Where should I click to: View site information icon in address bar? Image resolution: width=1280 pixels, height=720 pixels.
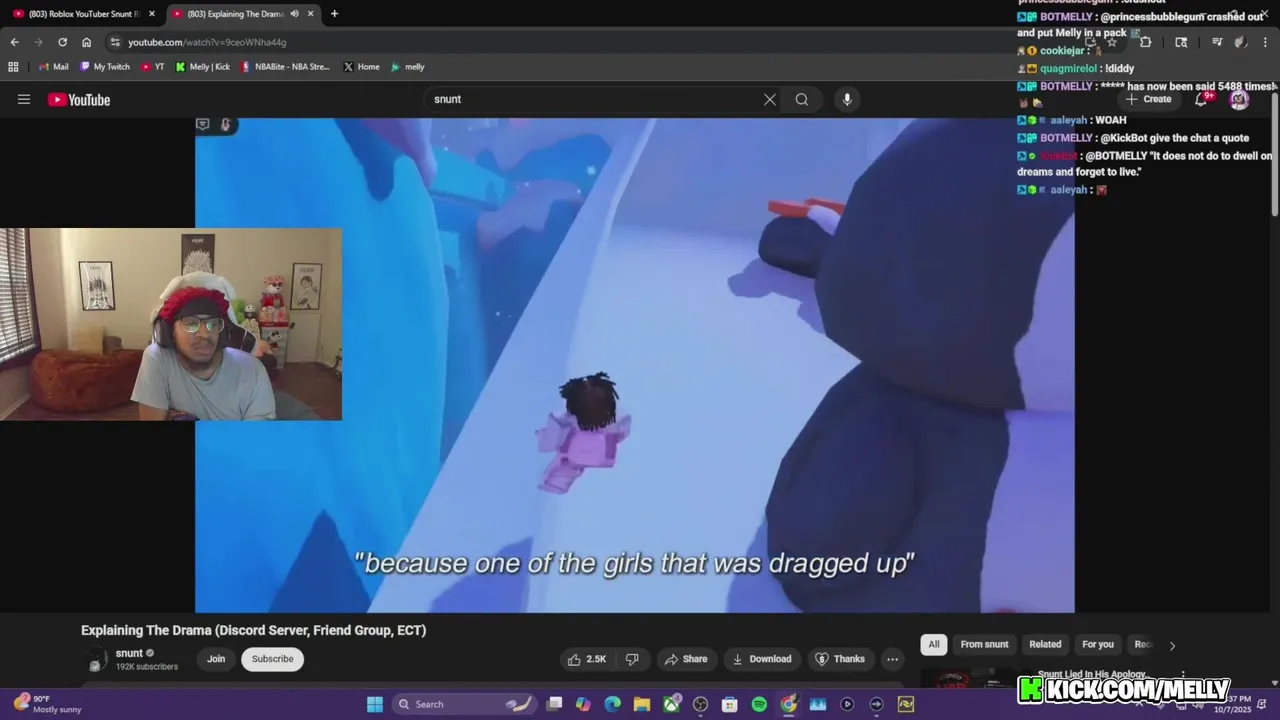115,42
